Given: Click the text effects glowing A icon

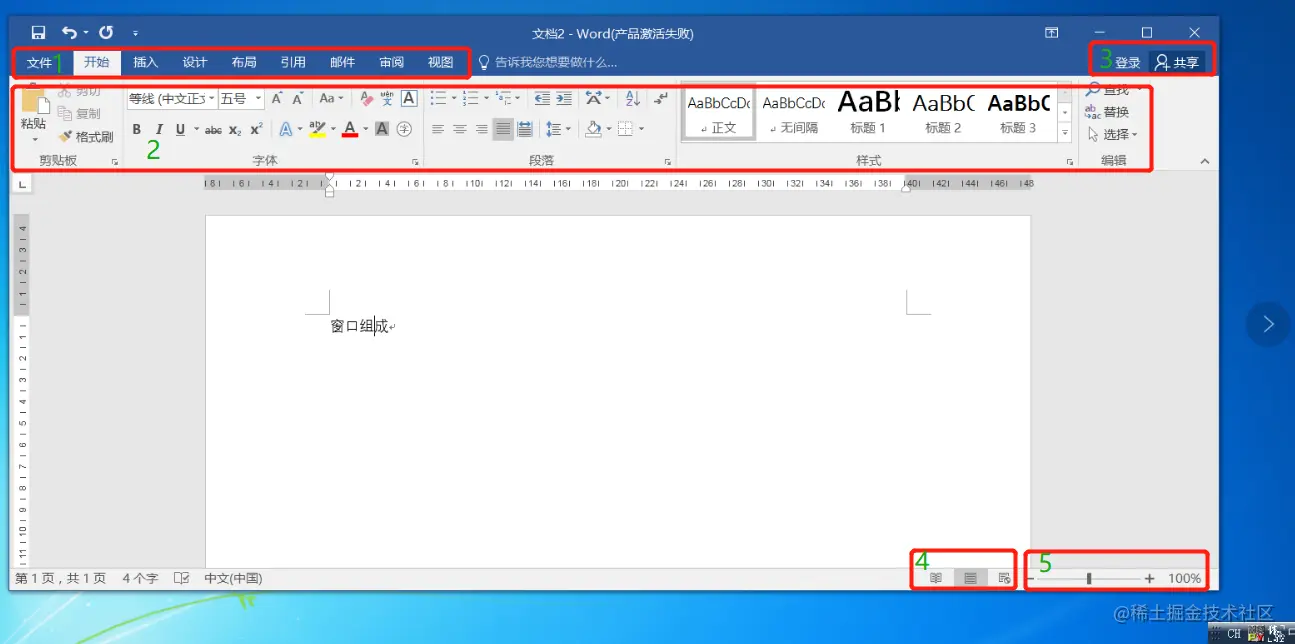Looking at the screenshot, I should tap(285, 129).
